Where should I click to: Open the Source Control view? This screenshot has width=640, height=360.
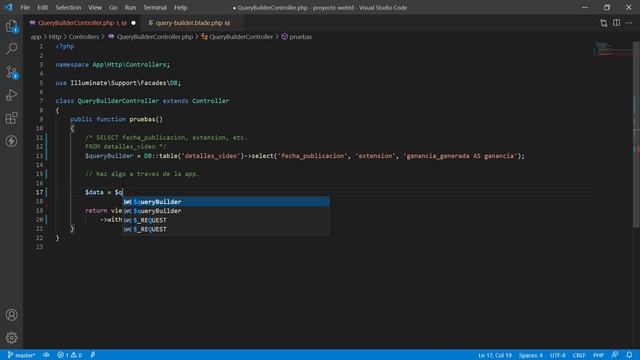pyautogui.click(x=11, y=72)
